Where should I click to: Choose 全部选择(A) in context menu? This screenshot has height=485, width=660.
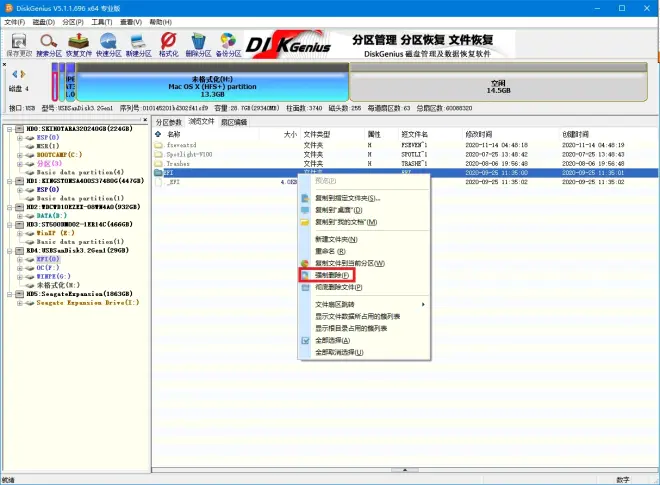pos(364,340)
